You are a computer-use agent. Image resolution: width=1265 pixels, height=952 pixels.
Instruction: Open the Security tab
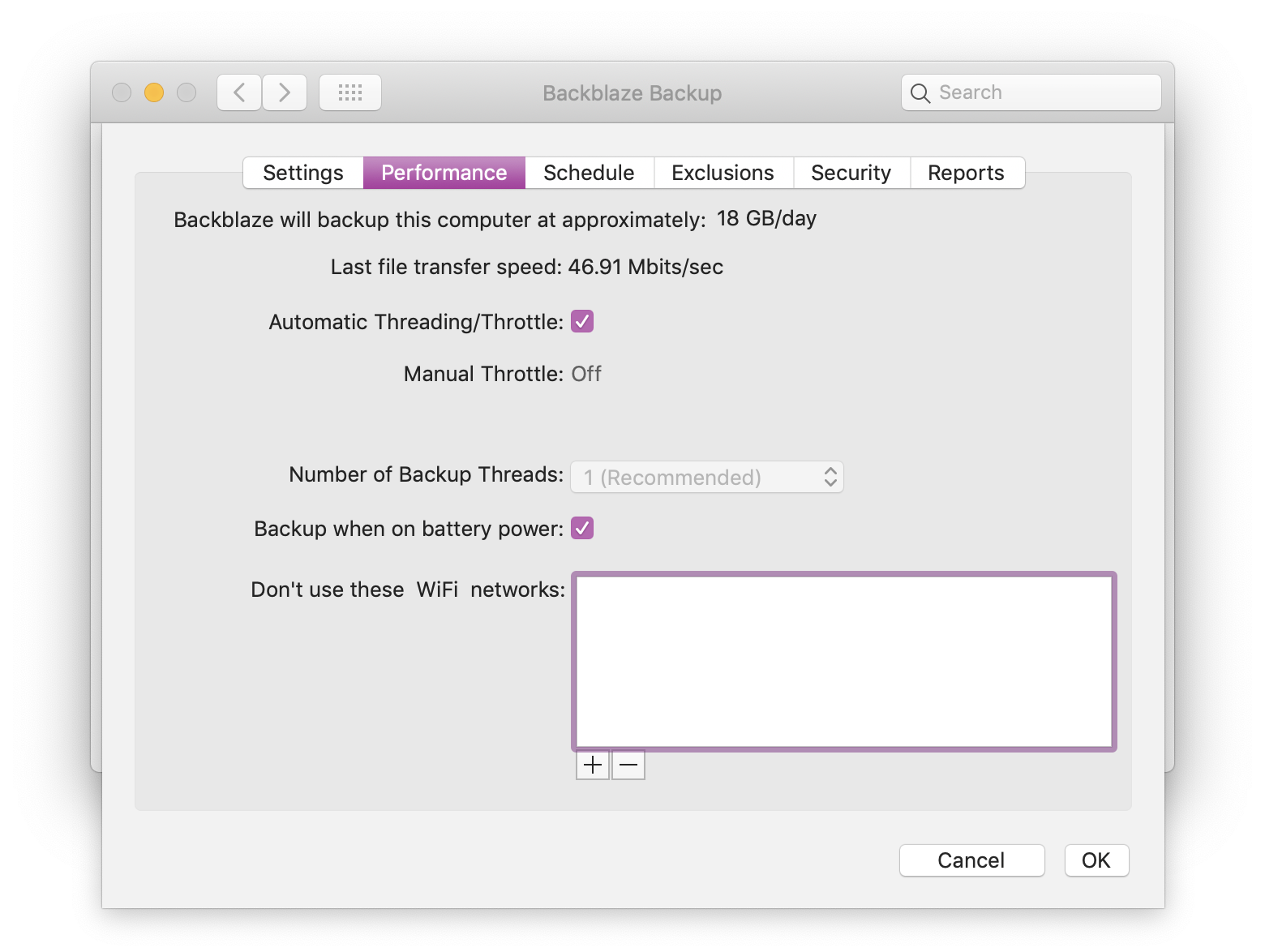[x=851, y=173]
